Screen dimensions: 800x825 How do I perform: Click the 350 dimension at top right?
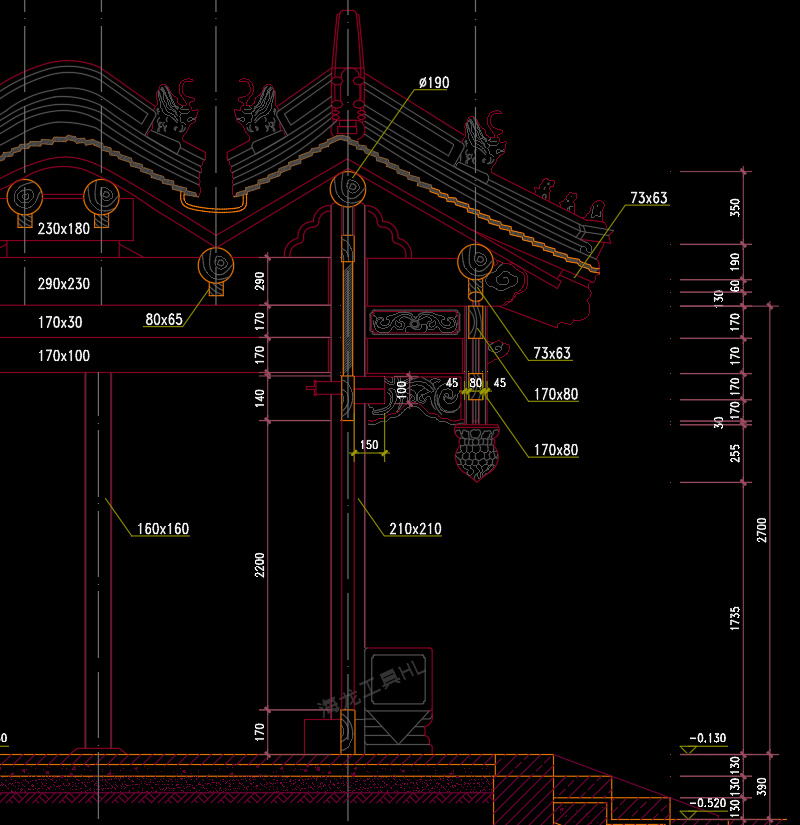tap(735, 207)
